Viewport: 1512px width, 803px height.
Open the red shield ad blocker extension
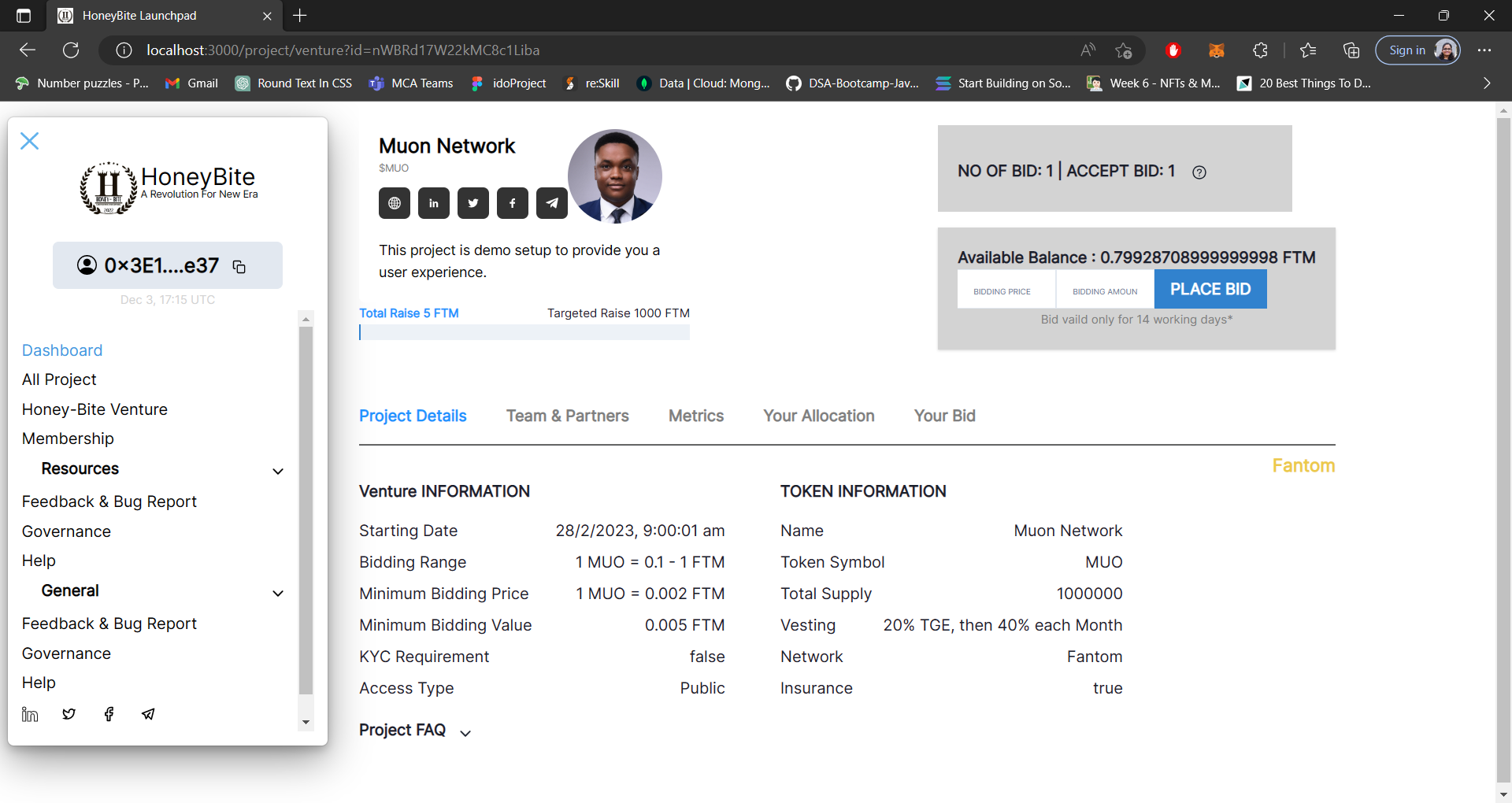pos(1173,50)
